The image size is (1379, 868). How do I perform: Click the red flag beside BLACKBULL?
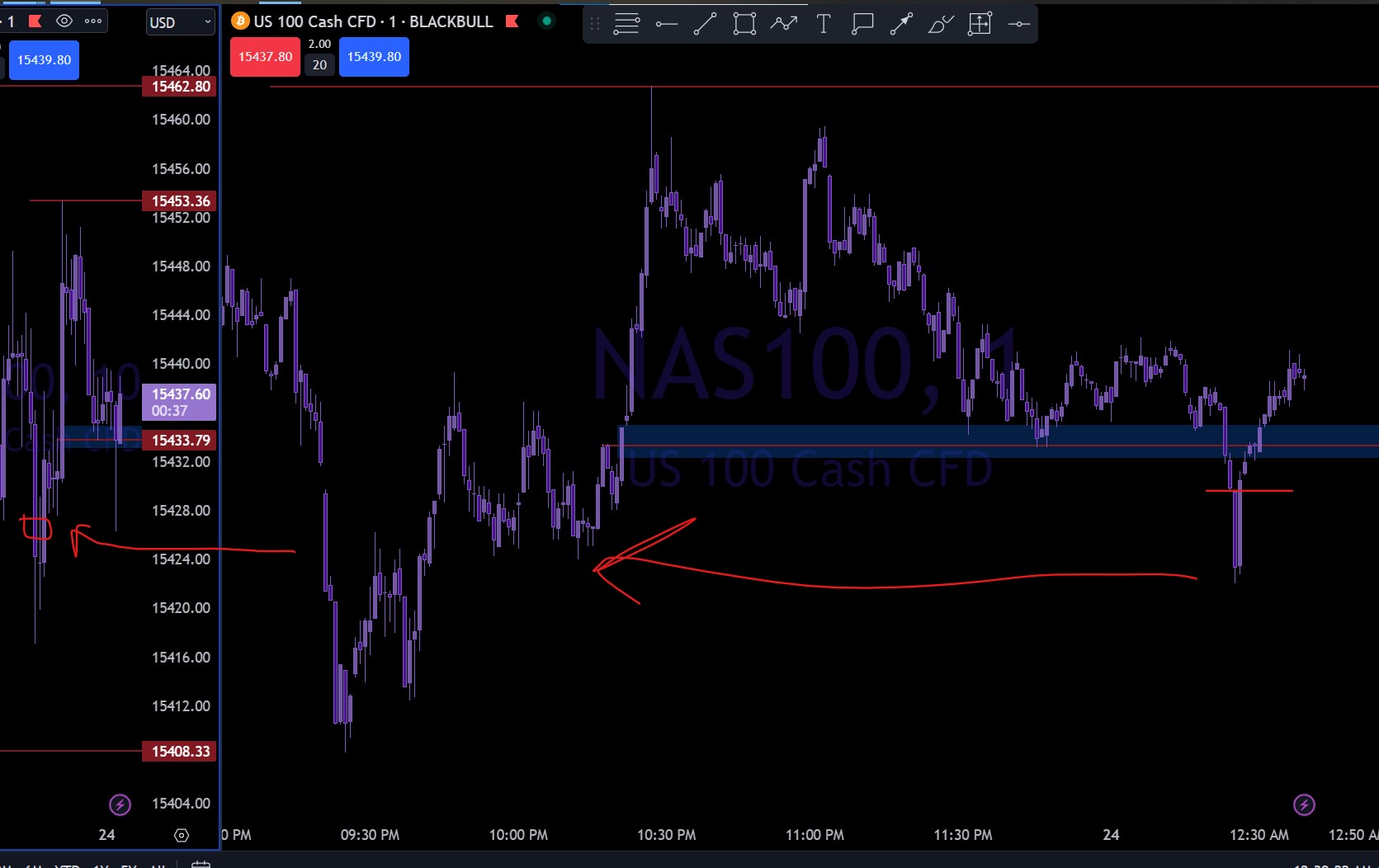point(512,21)
